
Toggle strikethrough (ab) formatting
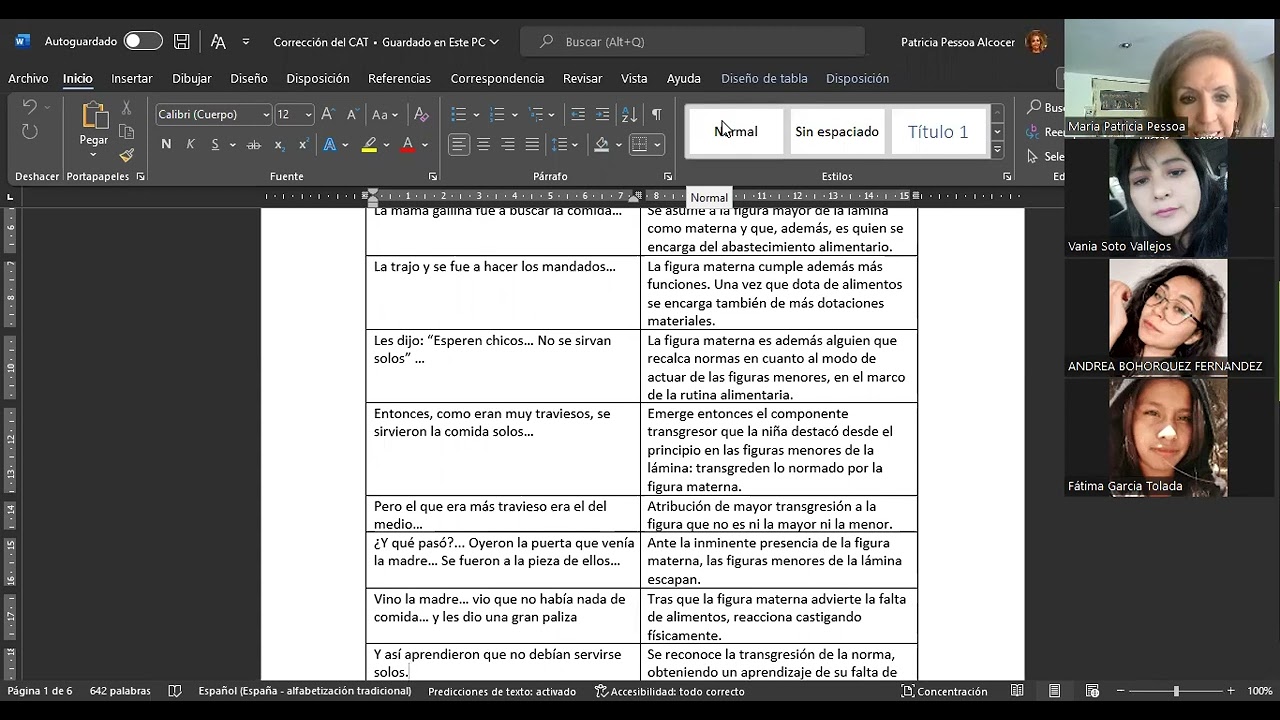click(254, 145)
